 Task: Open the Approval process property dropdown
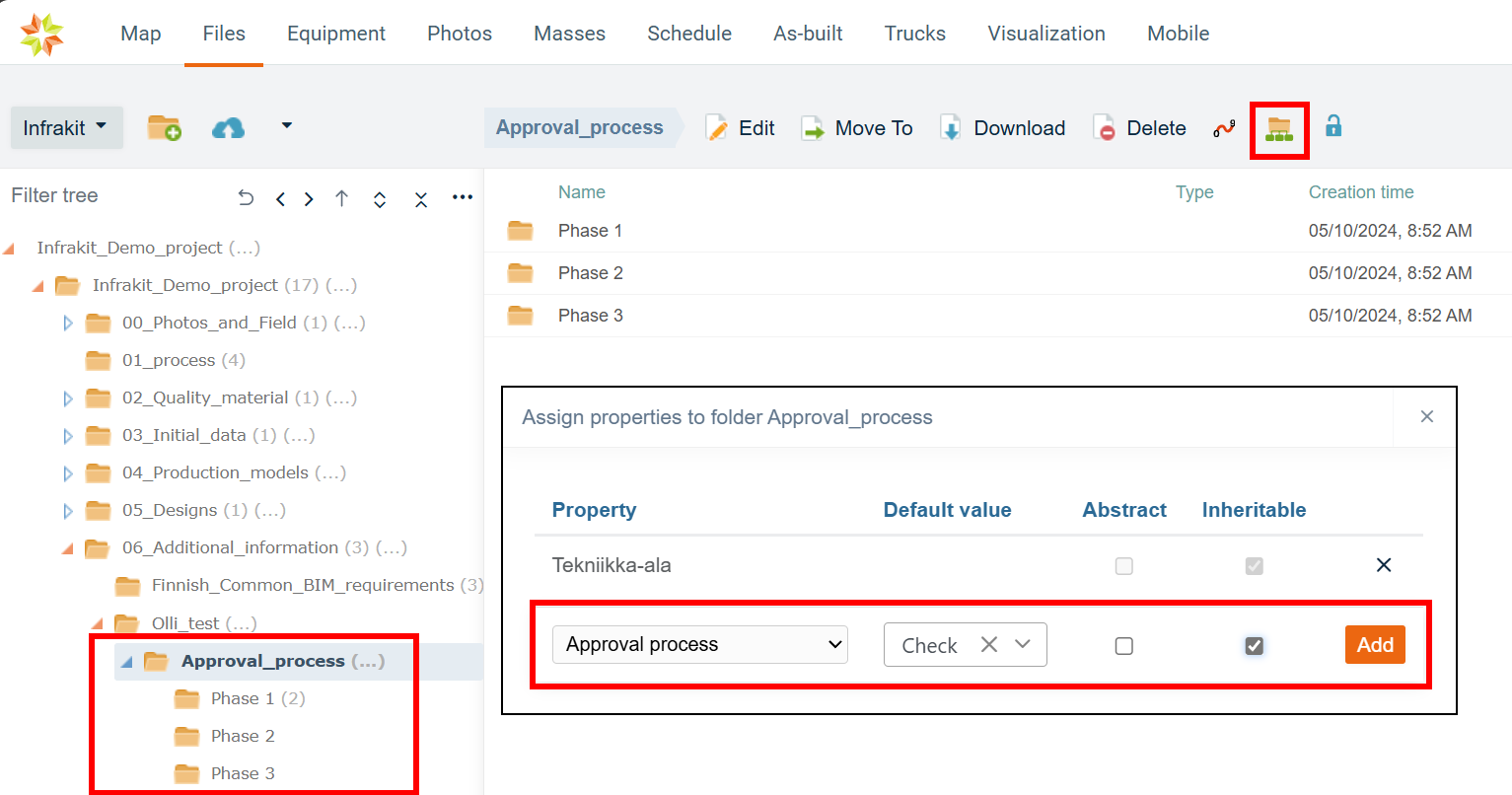click(699, 644)
